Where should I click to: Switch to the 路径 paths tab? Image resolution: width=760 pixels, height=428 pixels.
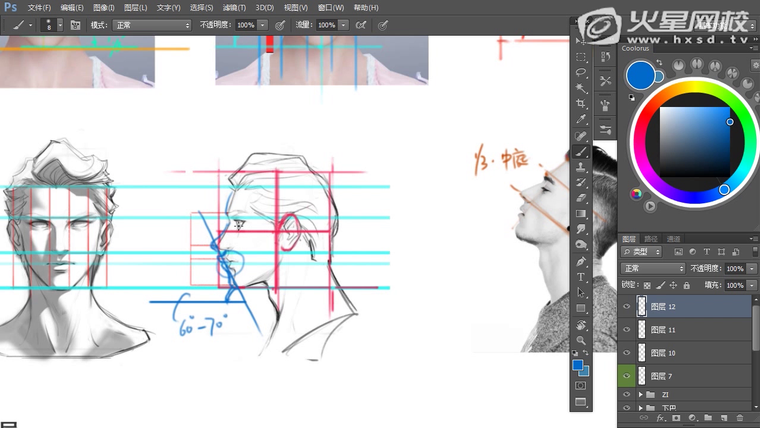pos(651,239)
